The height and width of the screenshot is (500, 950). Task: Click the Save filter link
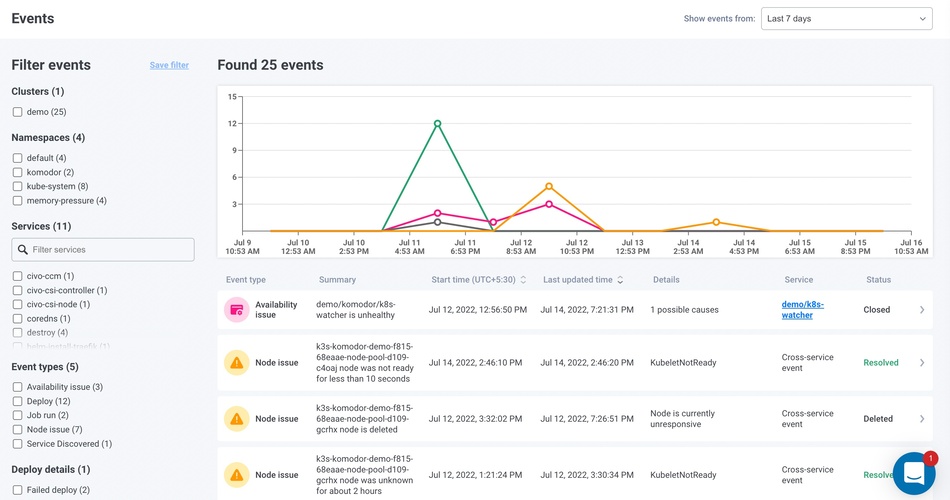coord(169,65)
